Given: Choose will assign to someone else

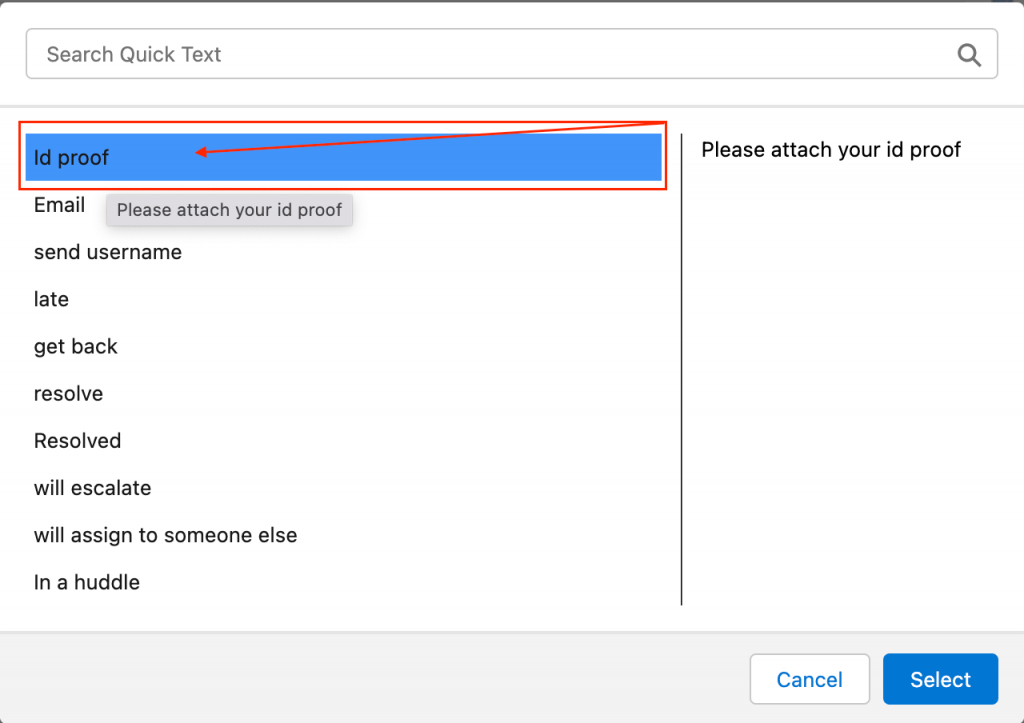Looking at the screenshot, I should [165, 535].
